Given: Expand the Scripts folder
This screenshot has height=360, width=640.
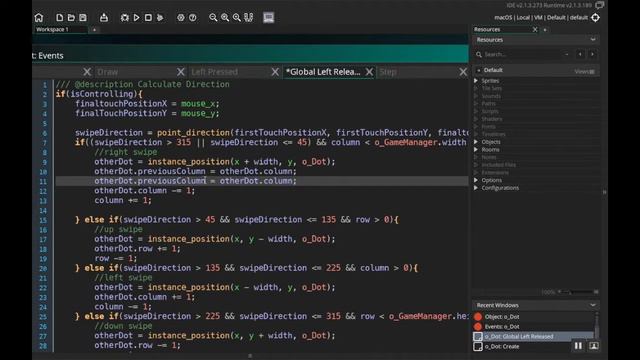Looking at the screenshot, I should click(476, 111).
